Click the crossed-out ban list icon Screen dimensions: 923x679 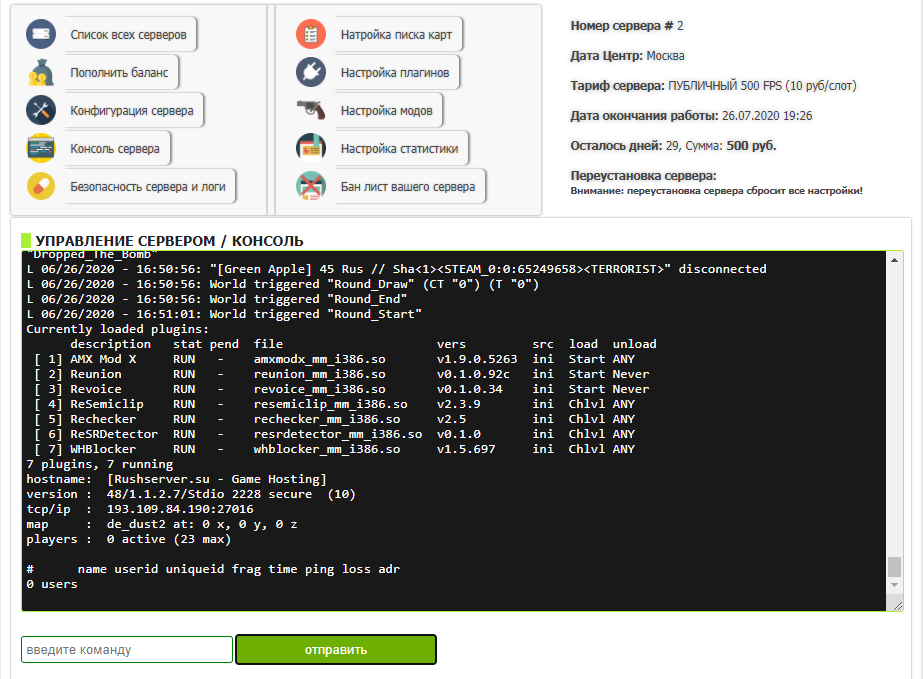[x=311, y=186]
